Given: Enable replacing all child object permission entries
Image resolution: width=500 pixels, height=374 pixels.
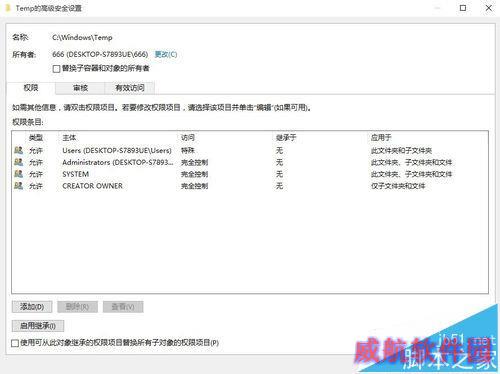Looking at the screenshot, I should [15, 343].
